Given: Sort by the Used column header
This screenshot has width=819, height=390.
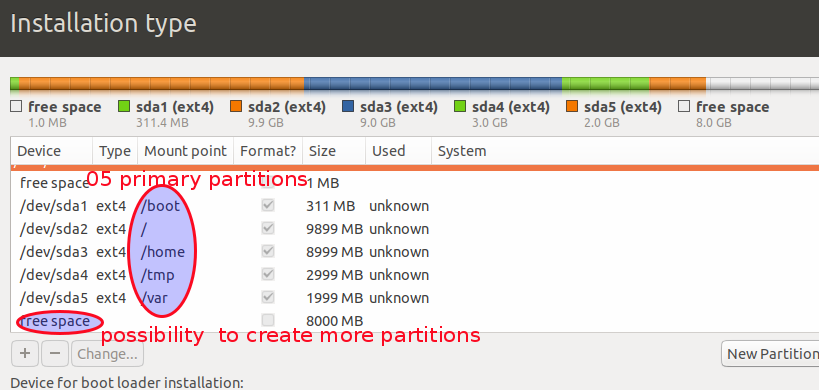Looking at the screenshot, I should click(x=399, y=151).
